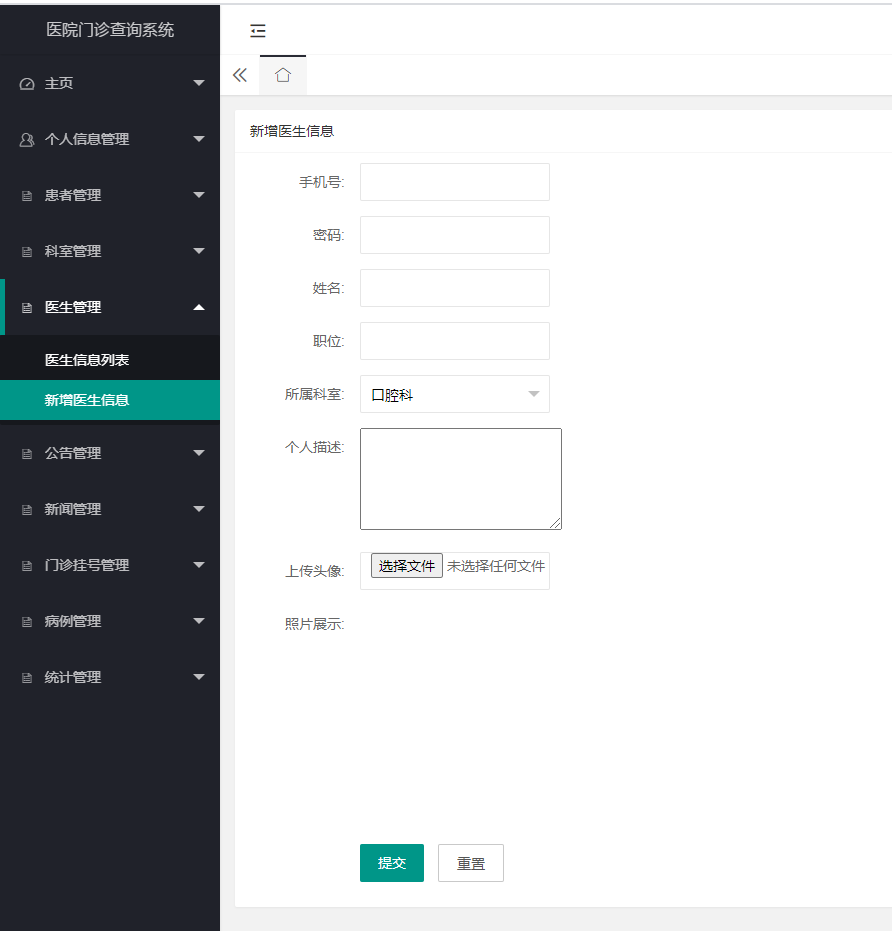Click the 新增医生信息 card header text
Image resolution: width=892 pixels, height=931 pixels.
click(x=292, y=131)
